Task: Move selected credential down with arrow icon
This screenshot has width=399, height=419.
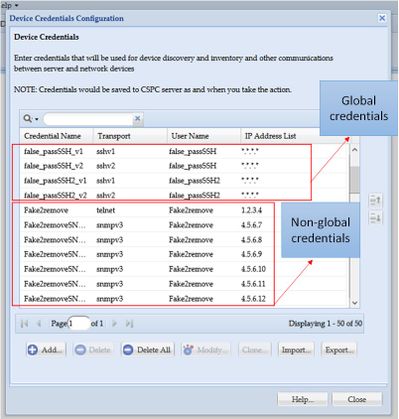Action: point(376,218)
